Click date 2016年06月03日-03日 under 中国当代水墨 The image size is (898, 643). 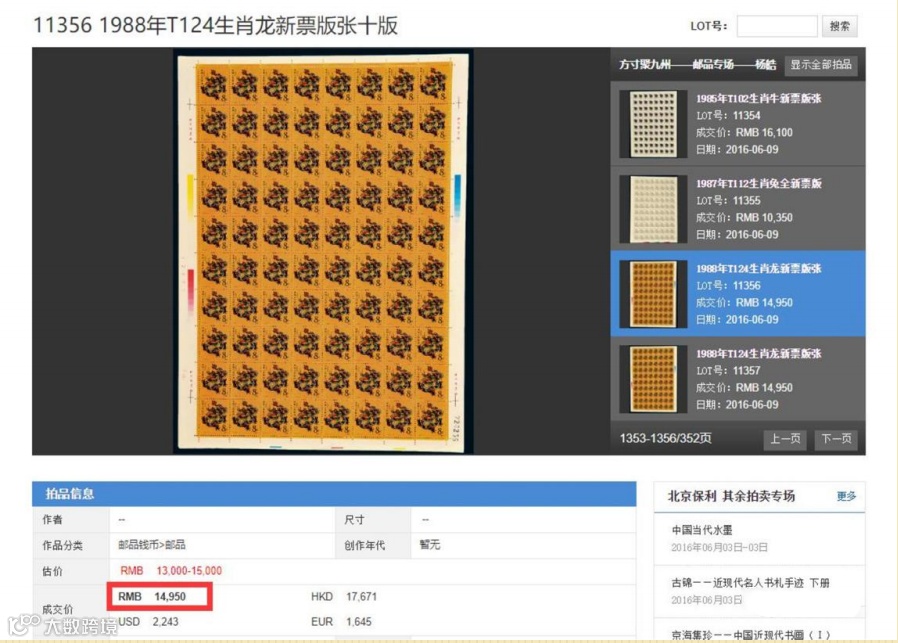(719, 547)
